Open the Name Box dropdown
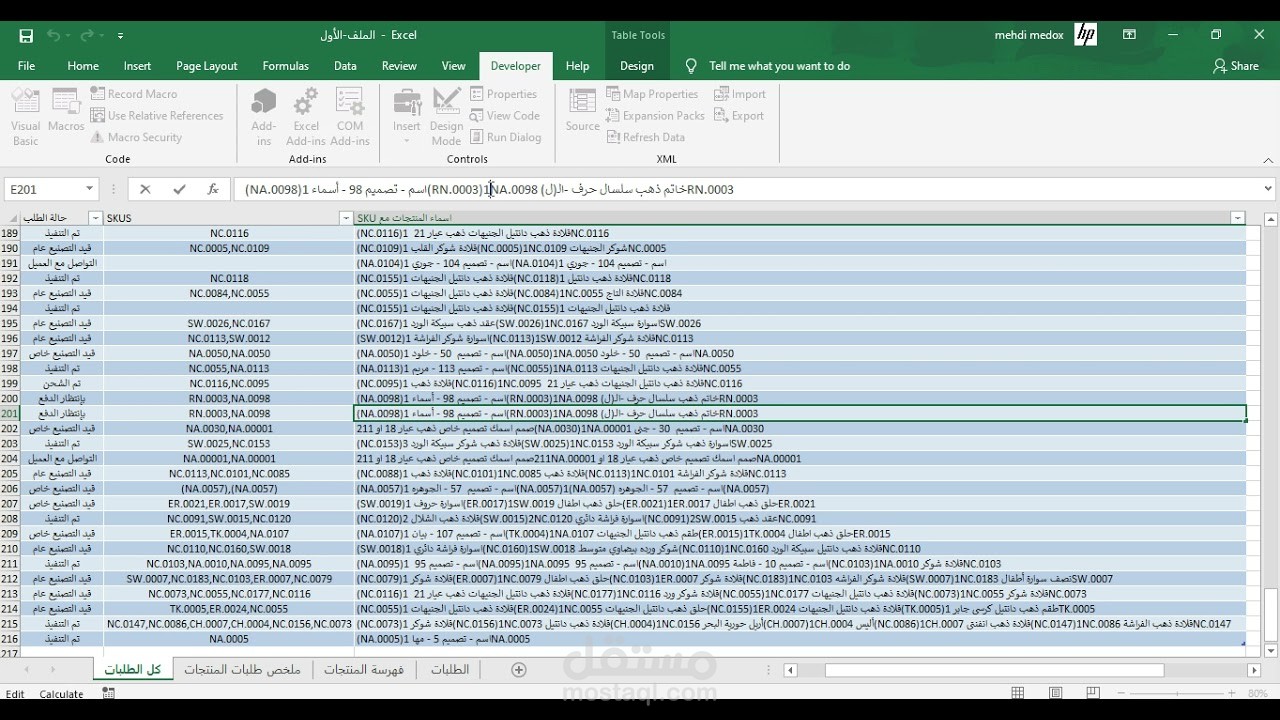The height and width of the screenshot is (720, 1280). point(89,189)
